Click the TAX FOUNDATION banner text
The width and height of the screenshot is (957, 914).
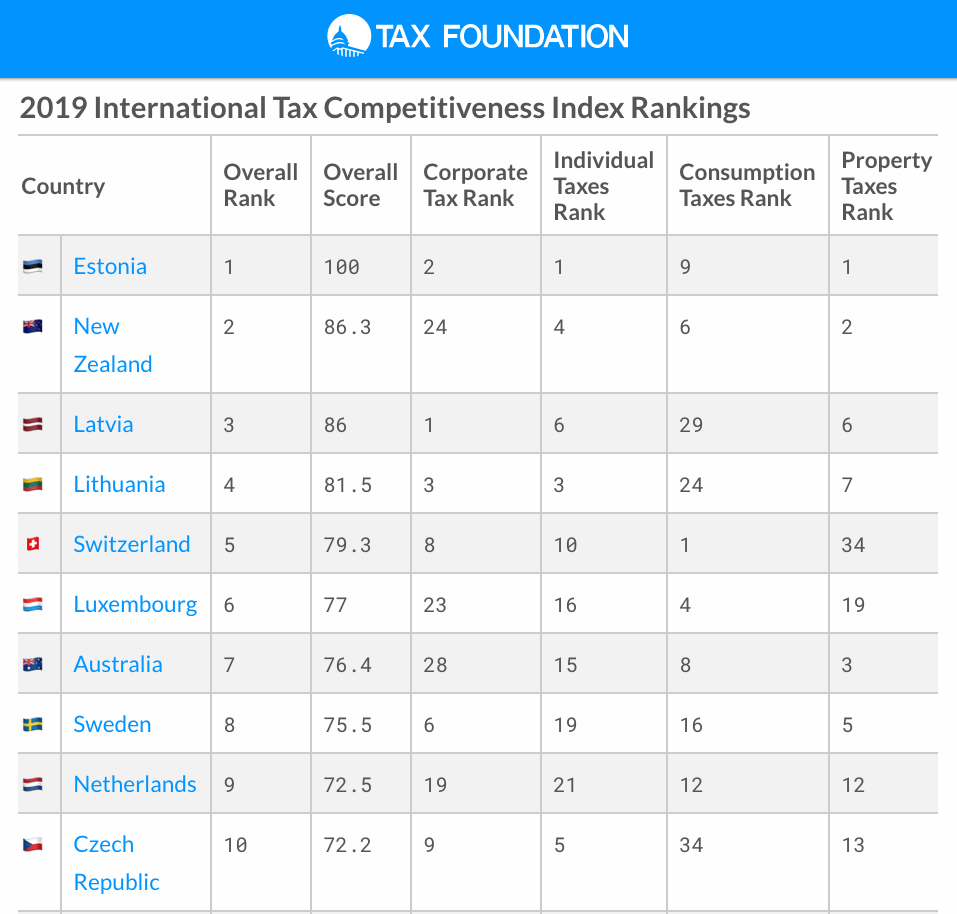501,37
